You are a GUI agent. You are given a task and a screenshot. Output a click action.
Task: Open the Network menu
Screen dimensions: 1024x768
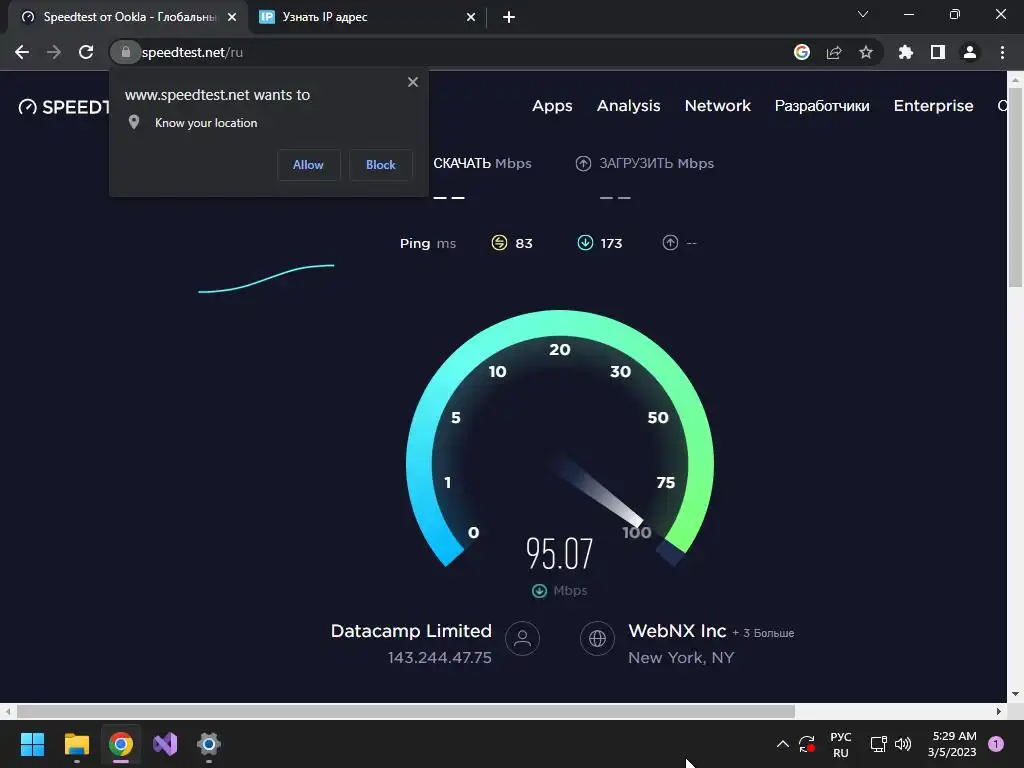(x=718, y=106)
